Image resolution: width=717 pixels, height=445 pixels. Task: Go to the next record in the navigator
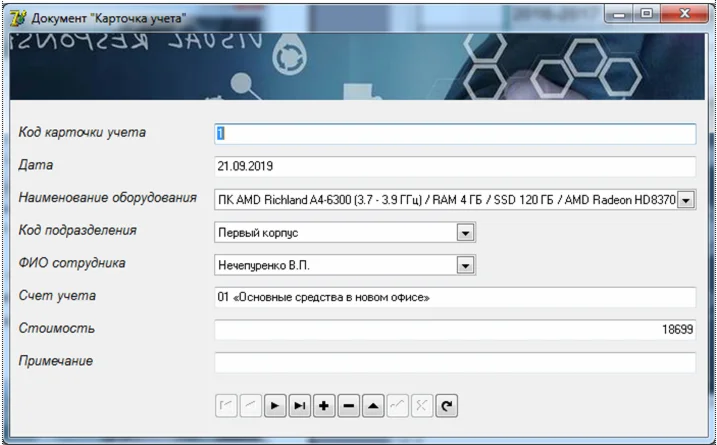click(x=275, y=406)
